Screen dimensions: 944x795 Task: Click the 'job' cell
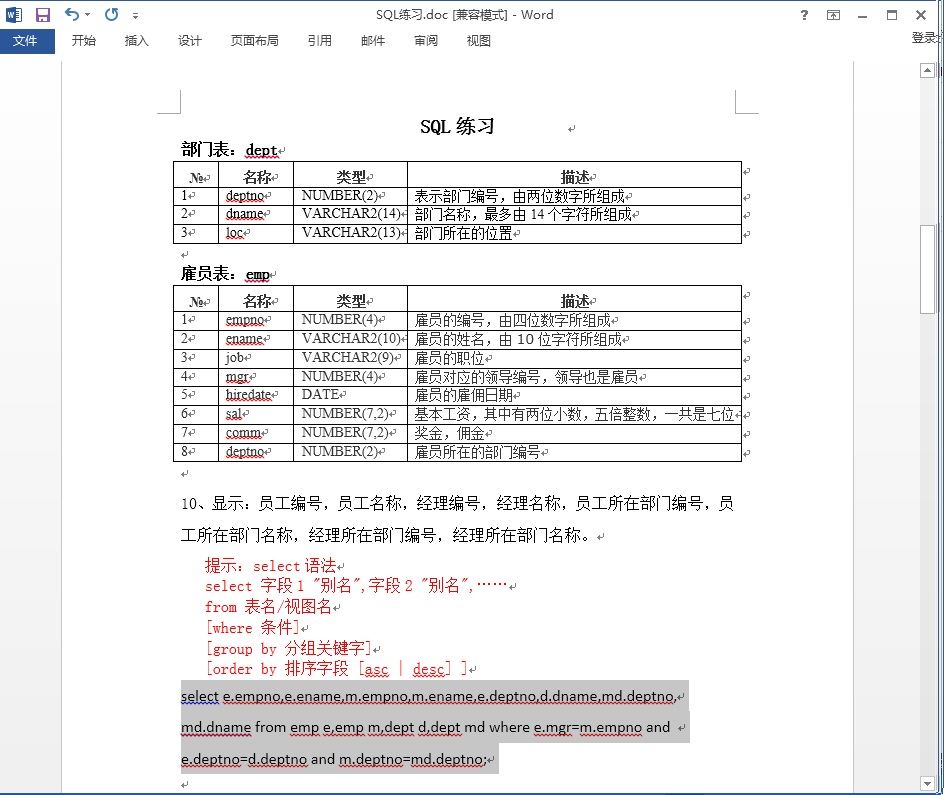pyautogui.click(x=256, y=358)
